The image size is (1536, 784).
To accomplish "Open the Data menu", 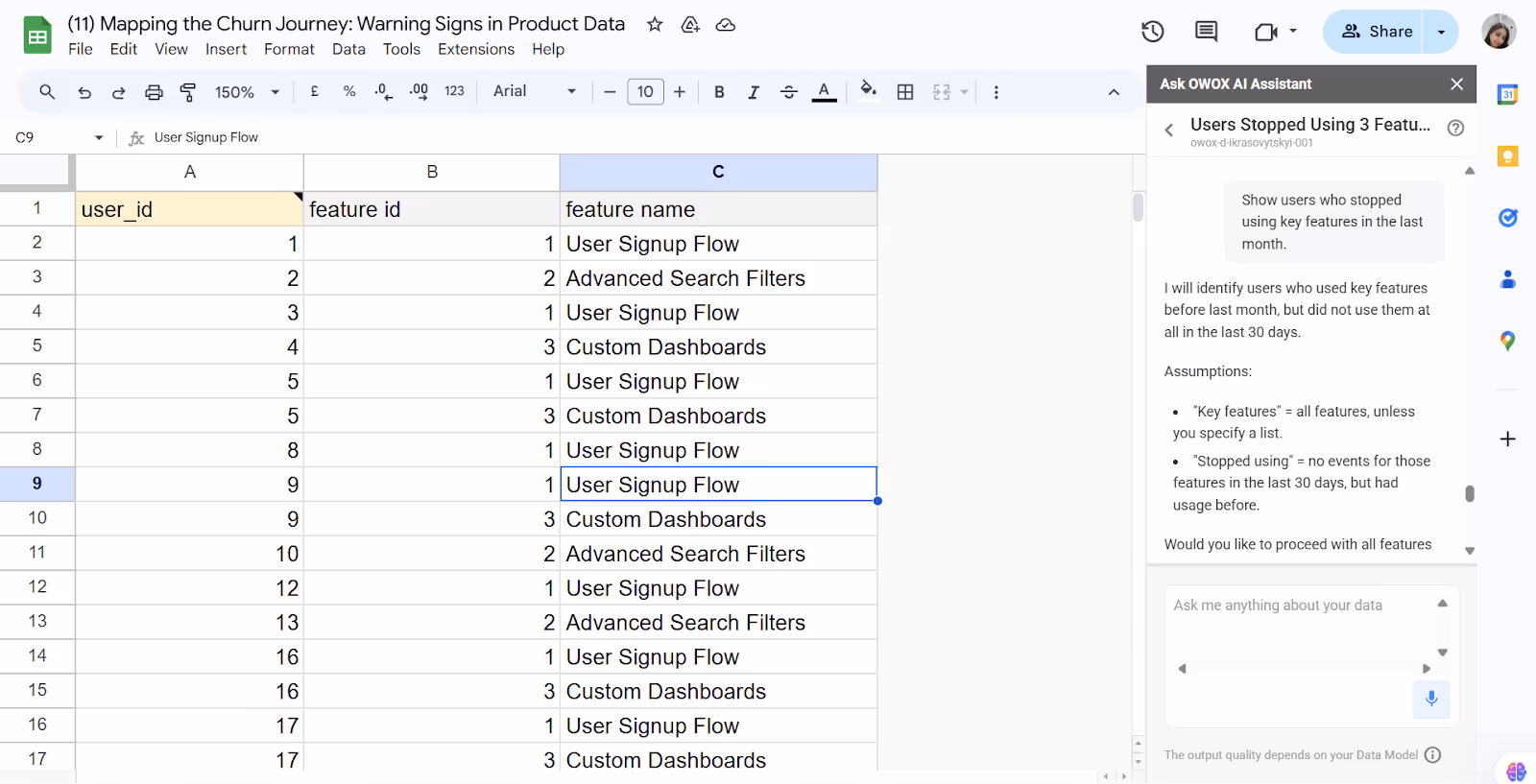I will point(348,49).
